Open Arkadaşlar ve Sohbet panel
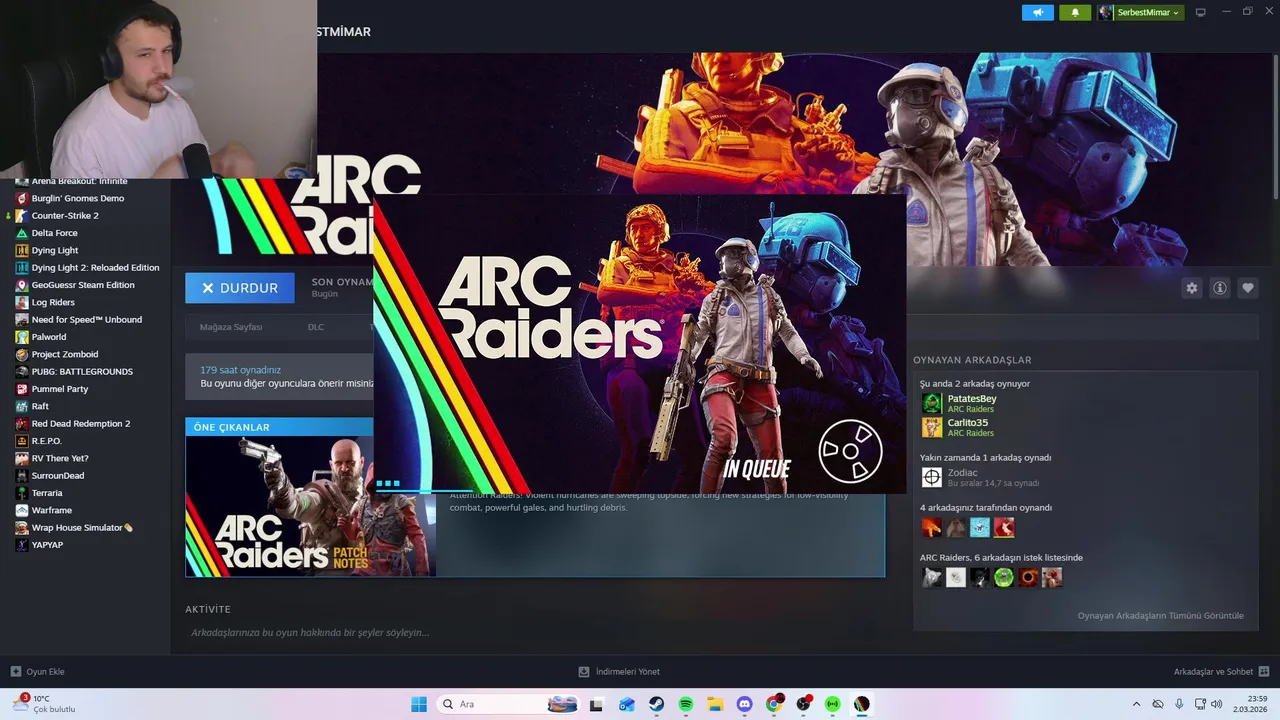1280x720 pixels. pyautogui.click(x=1221, y=672)
